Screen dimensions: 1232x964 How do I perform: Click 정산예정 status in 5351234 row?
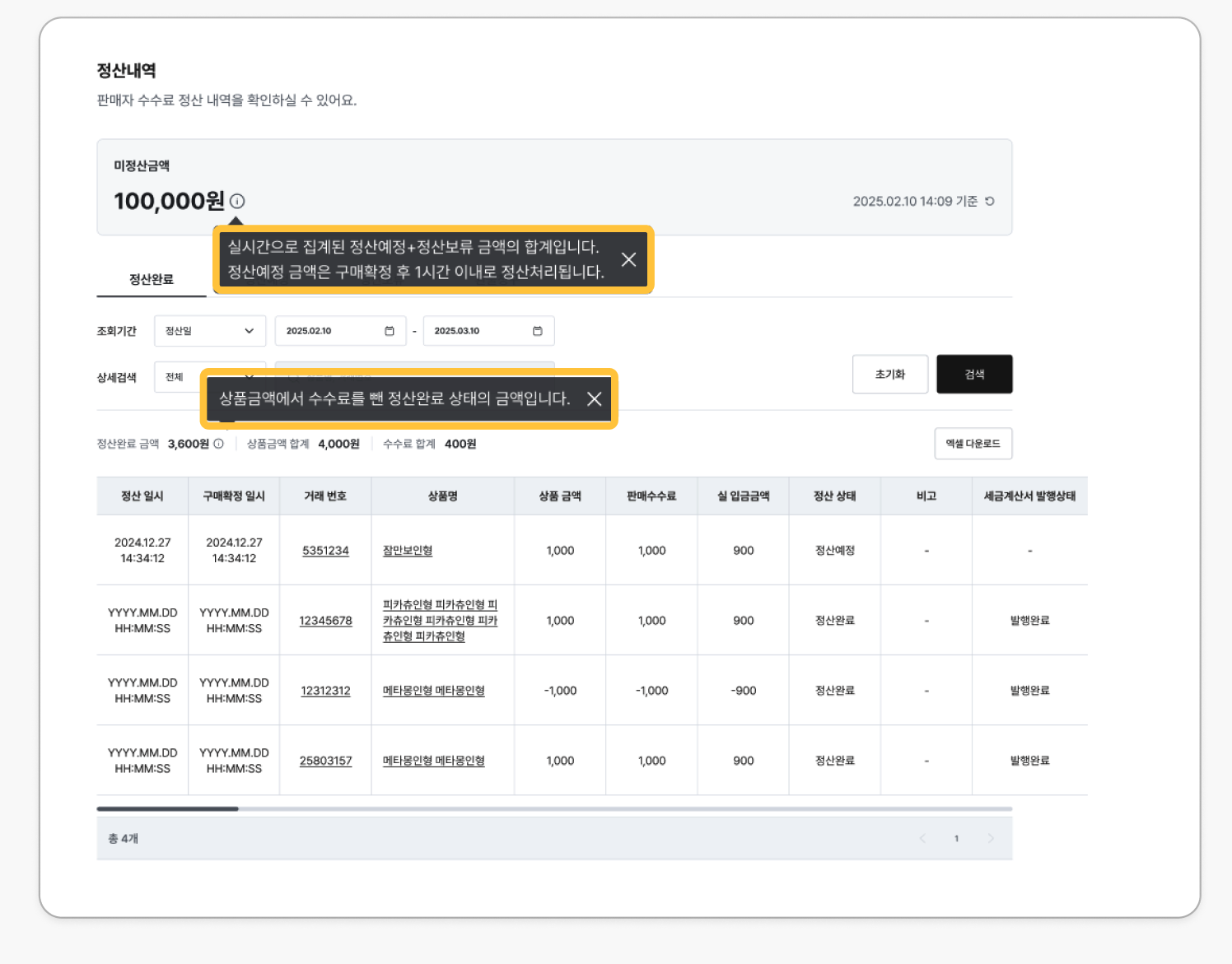(835, 551)
